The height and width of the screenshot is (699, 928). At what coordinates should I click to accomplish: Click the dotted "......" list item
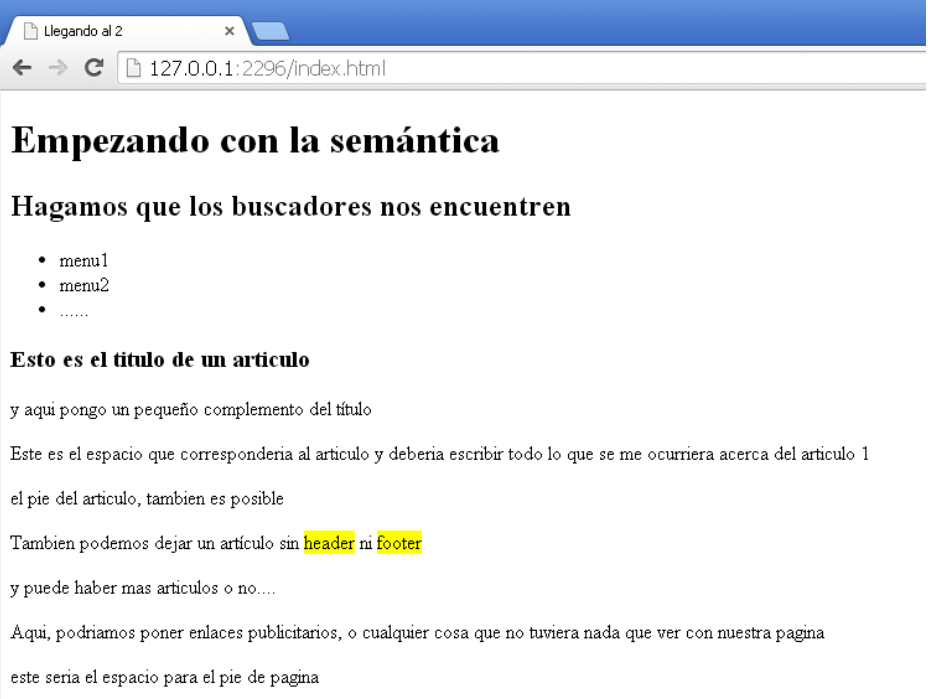pyautogui.click(x=73, y=311)
